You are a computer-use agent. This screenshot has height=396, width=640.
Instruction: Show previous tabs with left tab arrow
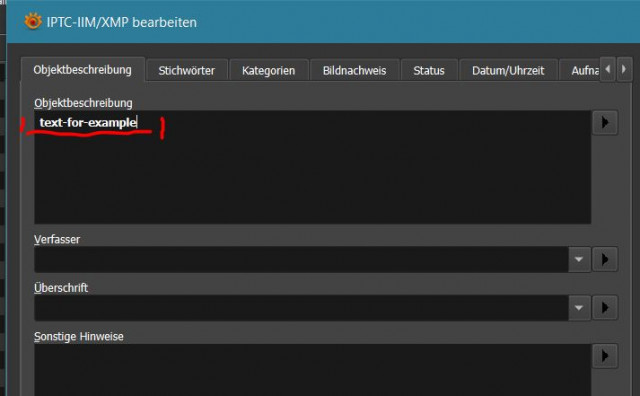coord(608,69)
